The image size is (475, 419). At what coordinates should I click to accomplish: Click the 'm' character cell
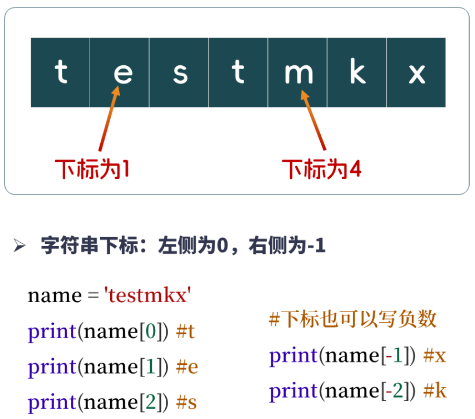(297, 72)
